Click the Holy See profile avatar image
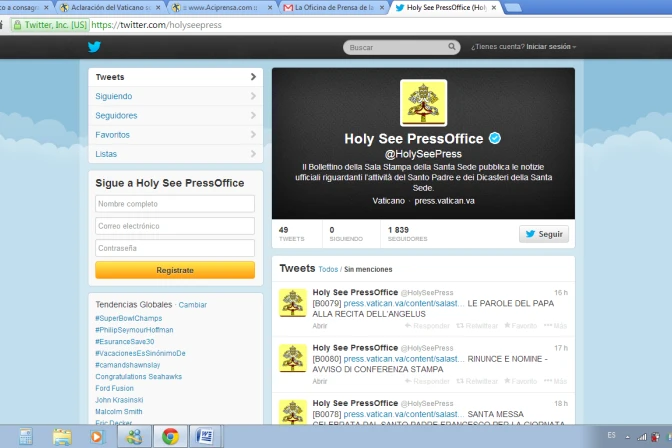 click(423, 103)
